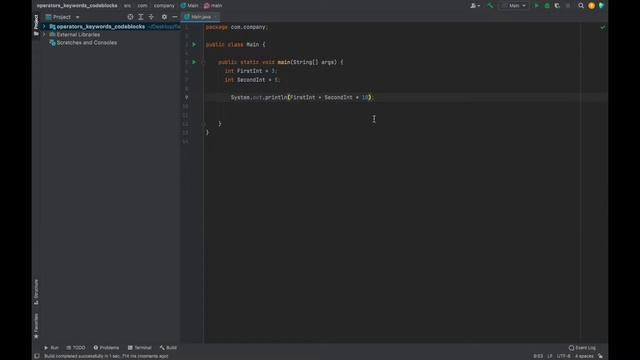
Task: Click the SecondInt declaration line
Action: click(252, 80)
